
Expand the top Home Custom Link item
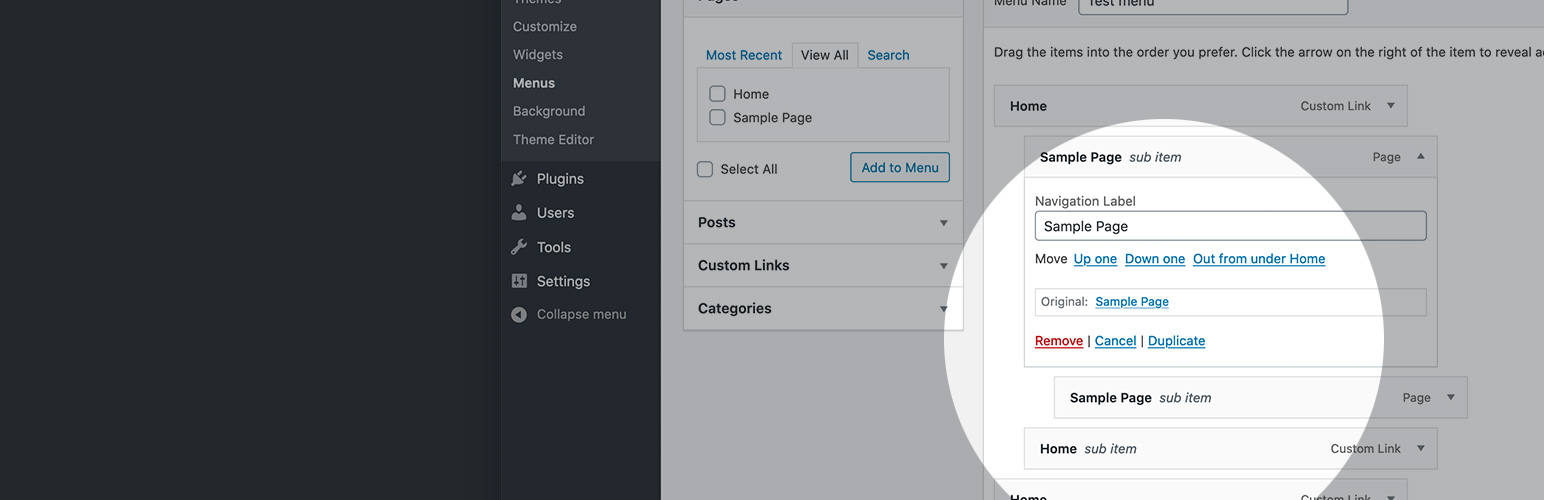(x=1390, y=106)
